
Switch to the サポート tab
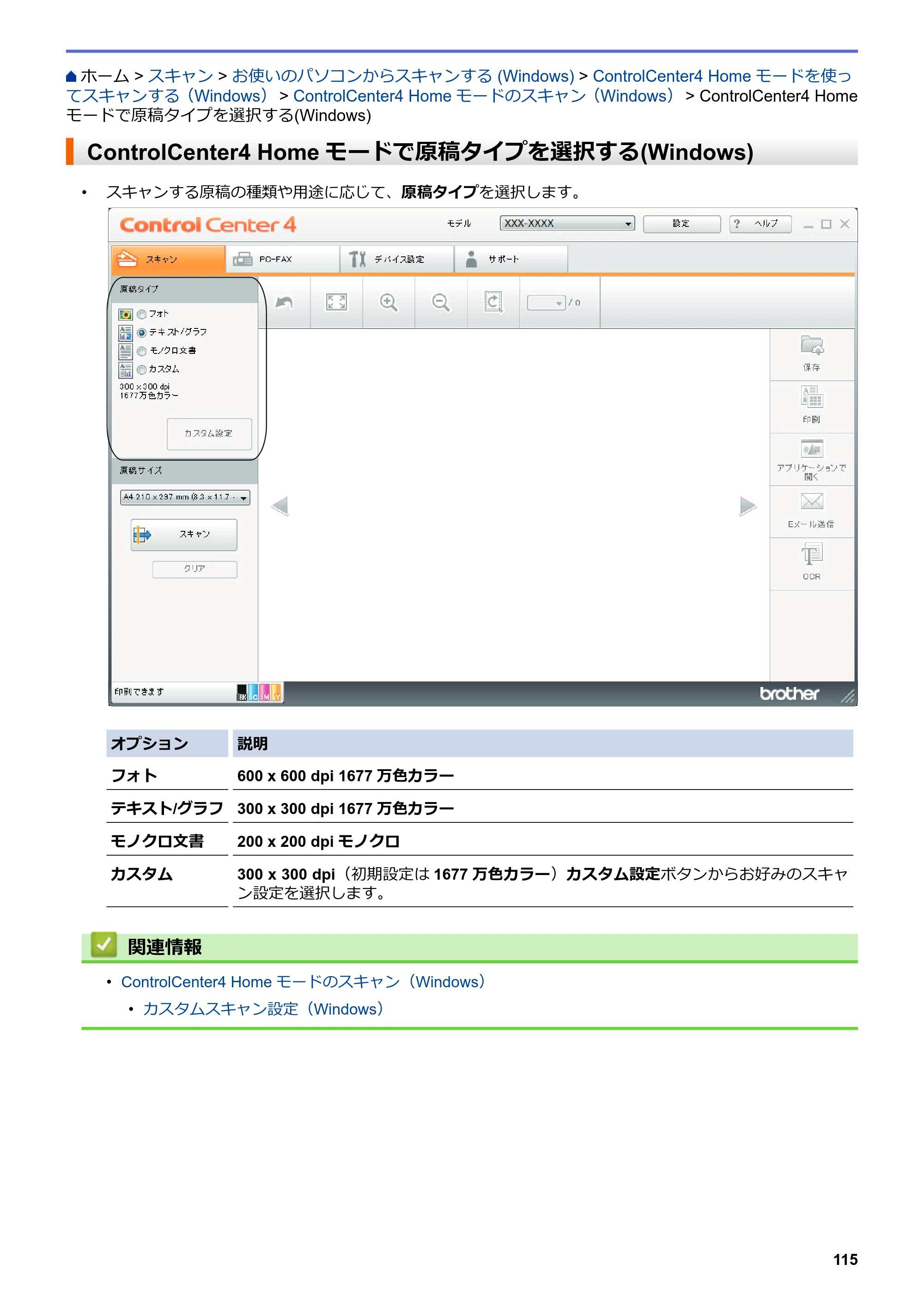pos(511,260)
